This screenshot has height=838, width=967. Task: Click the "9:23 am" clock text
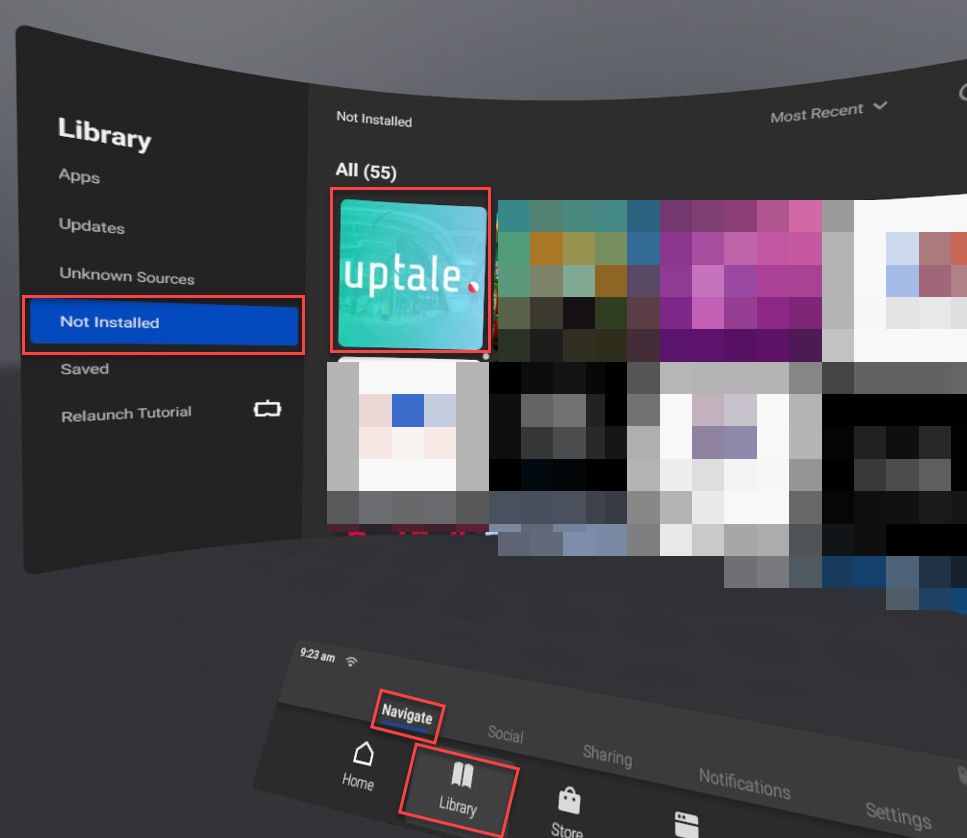tap(317, 654)
